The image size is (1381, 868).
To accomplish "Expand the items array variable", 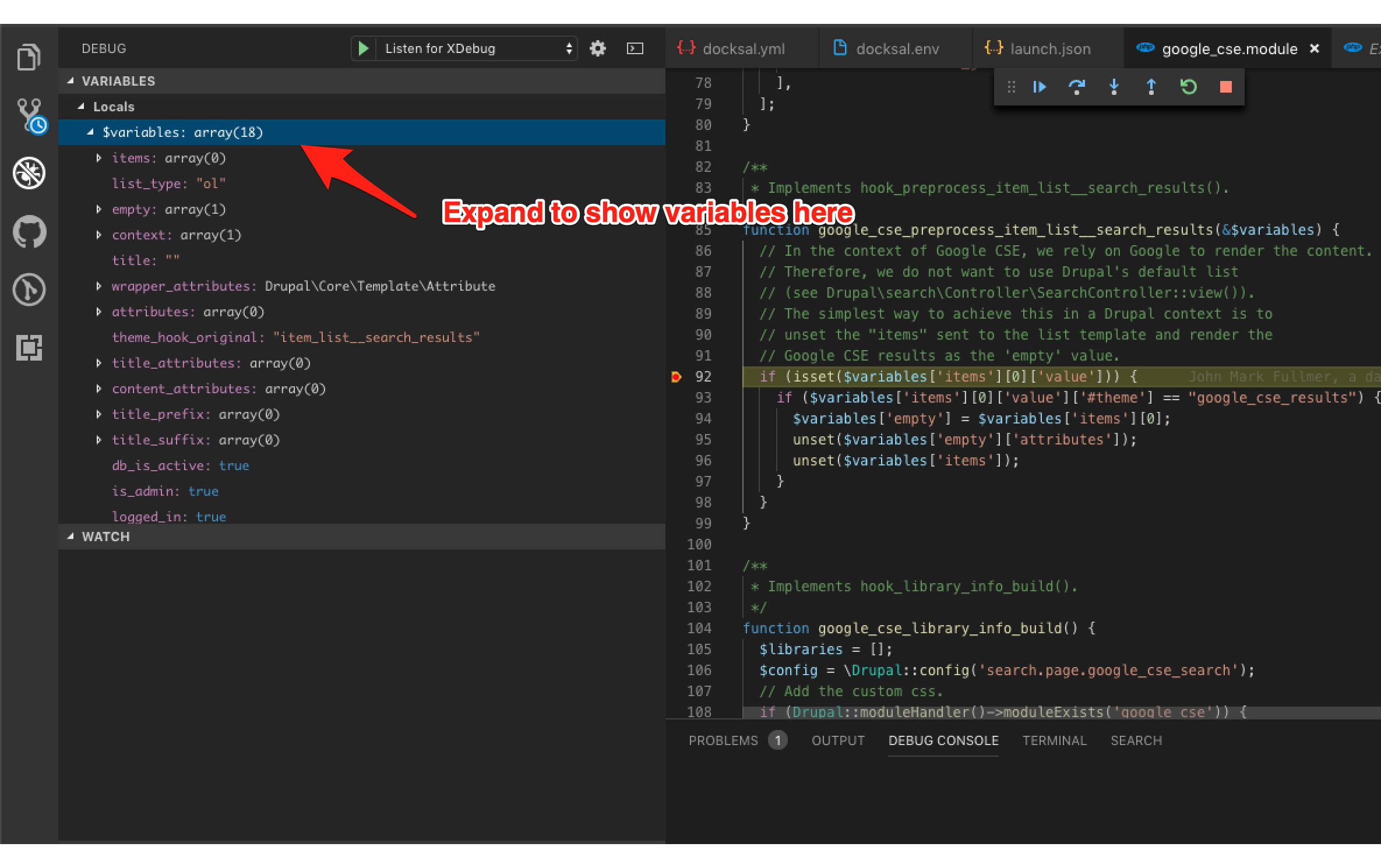I will click(99, 158).
